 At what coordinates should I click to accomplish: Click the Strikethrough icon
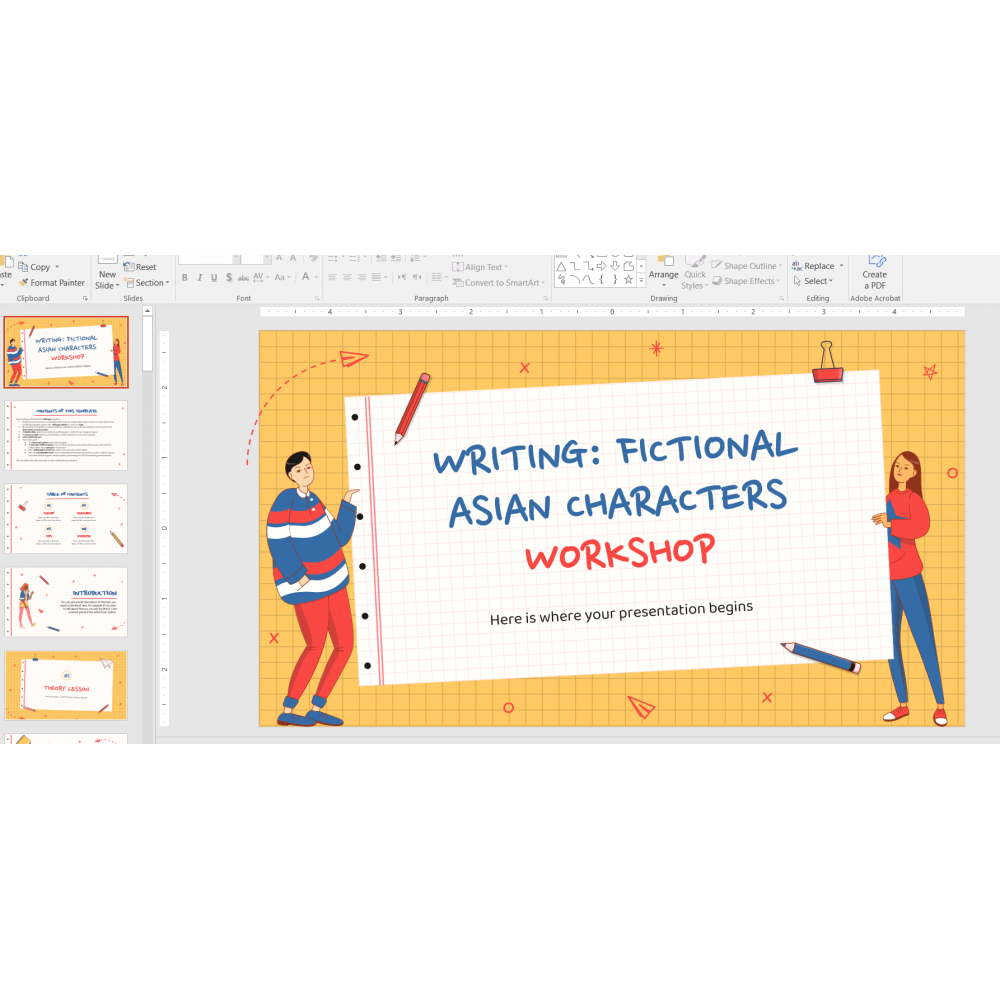(244, 278)
